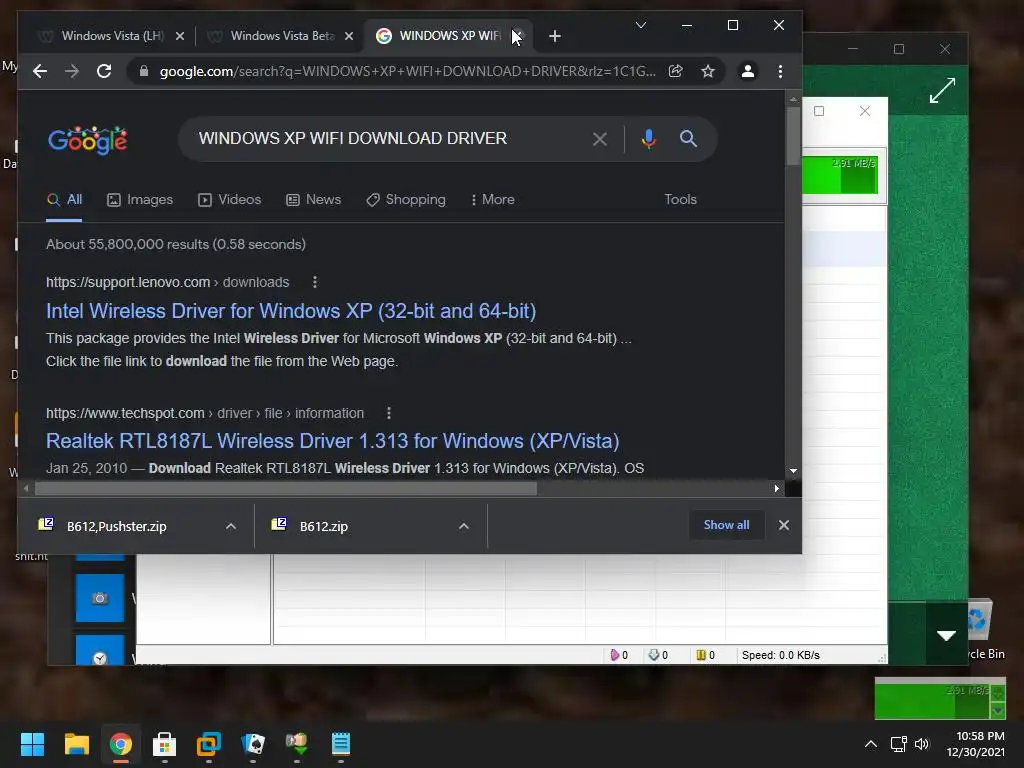
Task: Open the tab search chevron
Action: tap(641, 25)
